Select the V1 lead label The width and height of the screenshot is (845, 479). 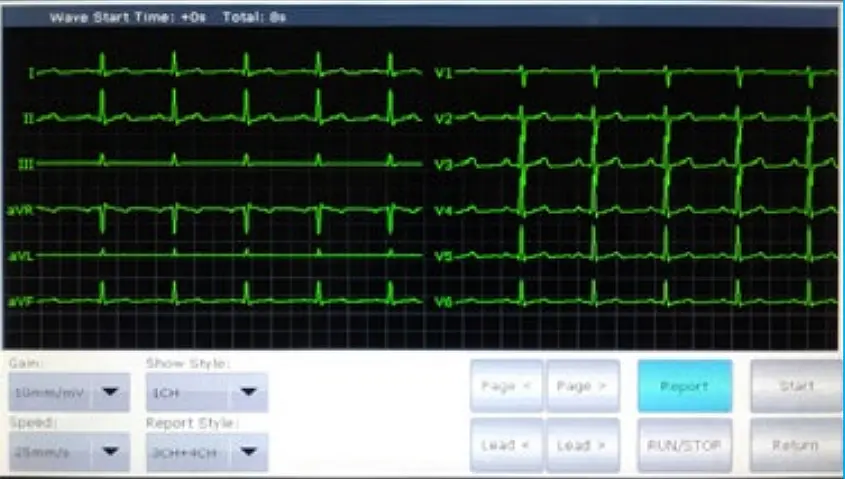click(444, 73)
